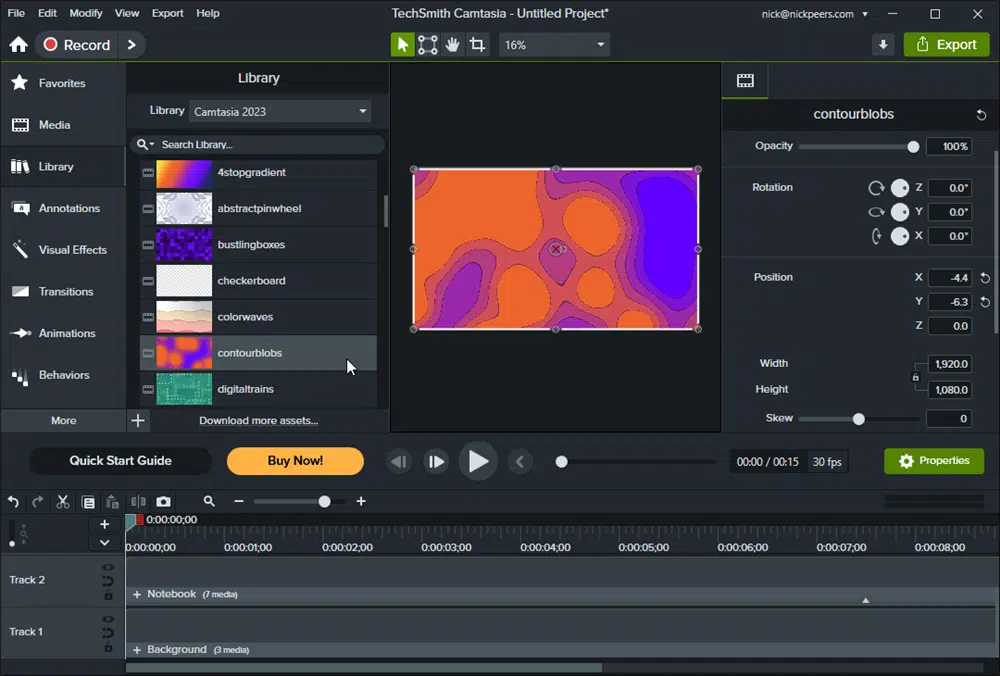This screenshot has width=1000, height=676.
Task: Open the Annotations panel in the sidebar
Action: (62, 208)
